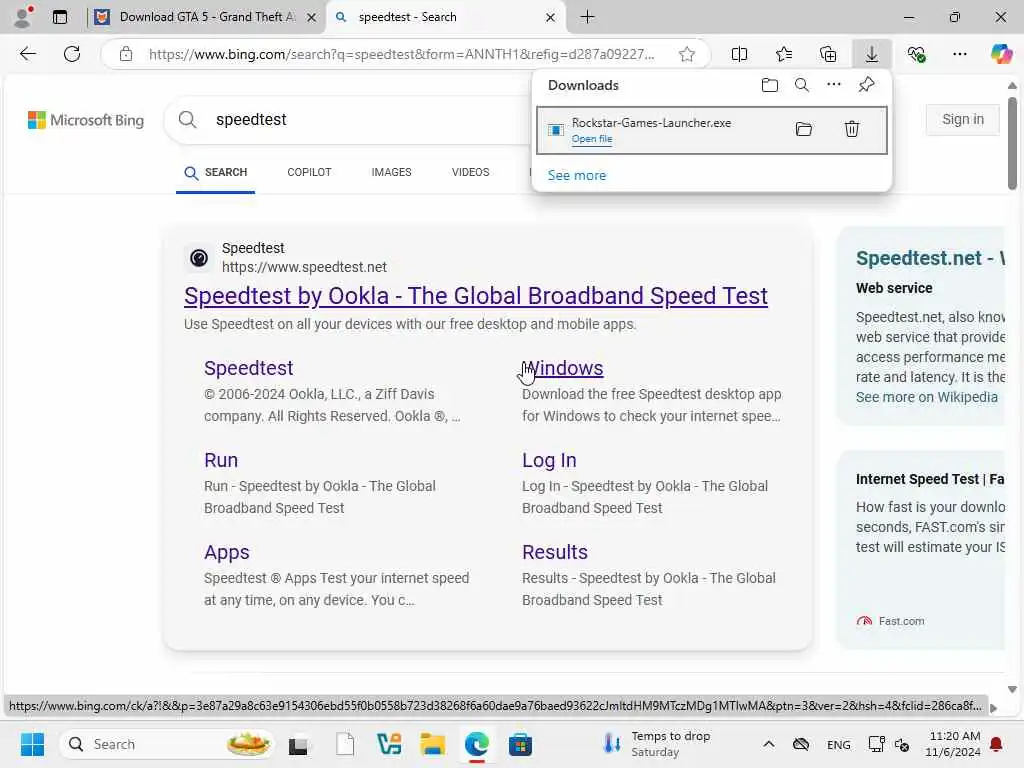
Task: Open the Windows sublink
Action: click(562, 368)
